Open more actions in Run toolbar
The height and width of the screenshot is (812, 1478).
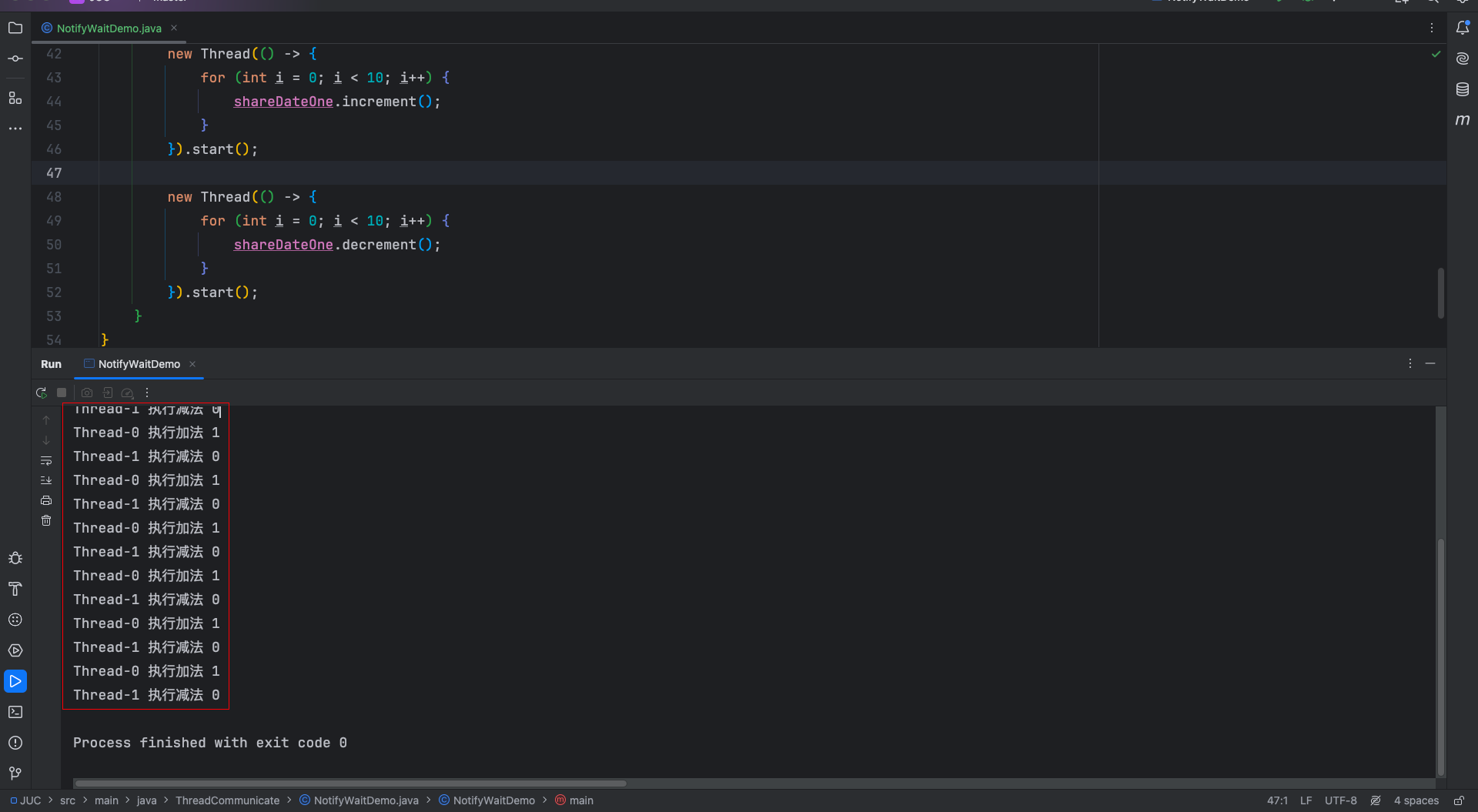147,393
